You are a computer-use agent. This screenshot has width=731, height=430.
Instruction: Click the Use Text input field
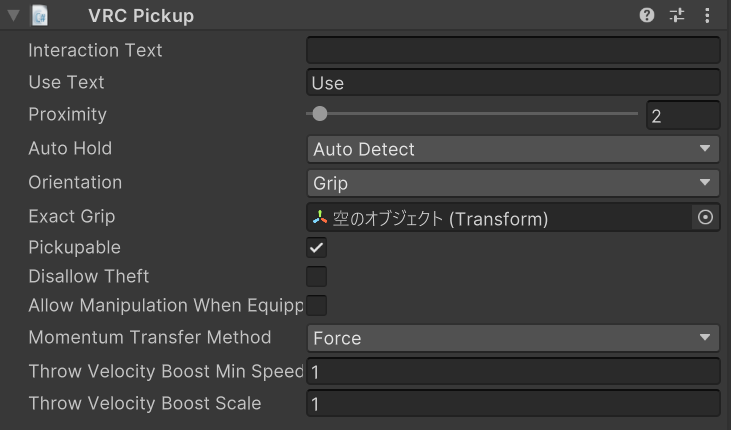click(512, 83)
